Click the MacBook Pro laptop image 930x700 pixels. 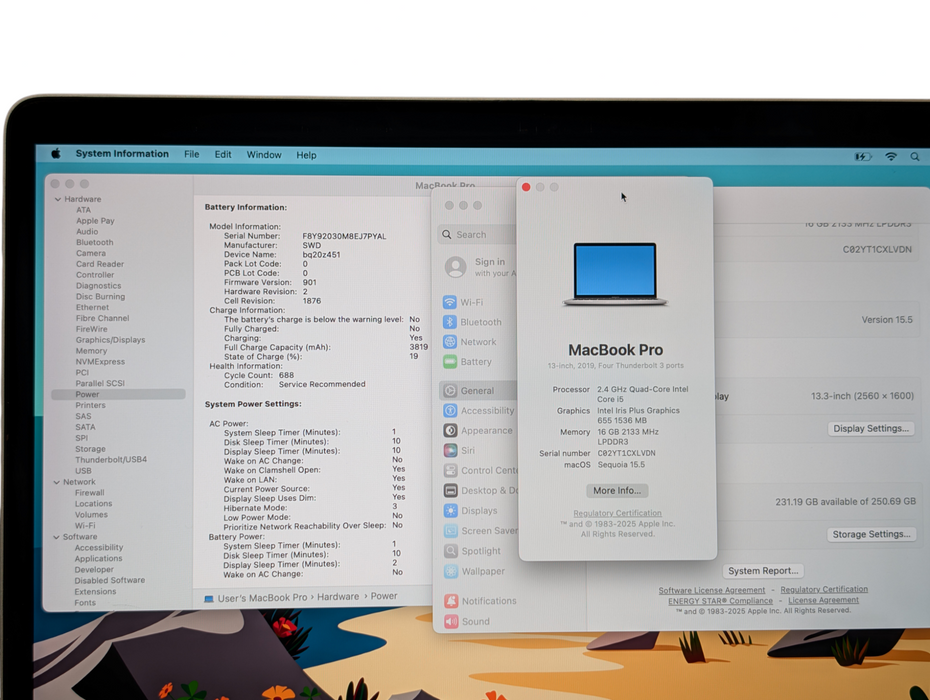click(x=615, y=274)
